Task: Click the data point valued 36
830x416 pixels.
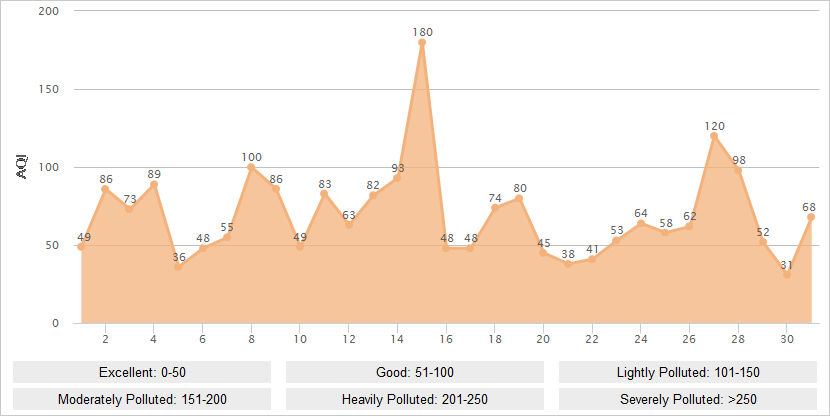Action: [178, 267]
